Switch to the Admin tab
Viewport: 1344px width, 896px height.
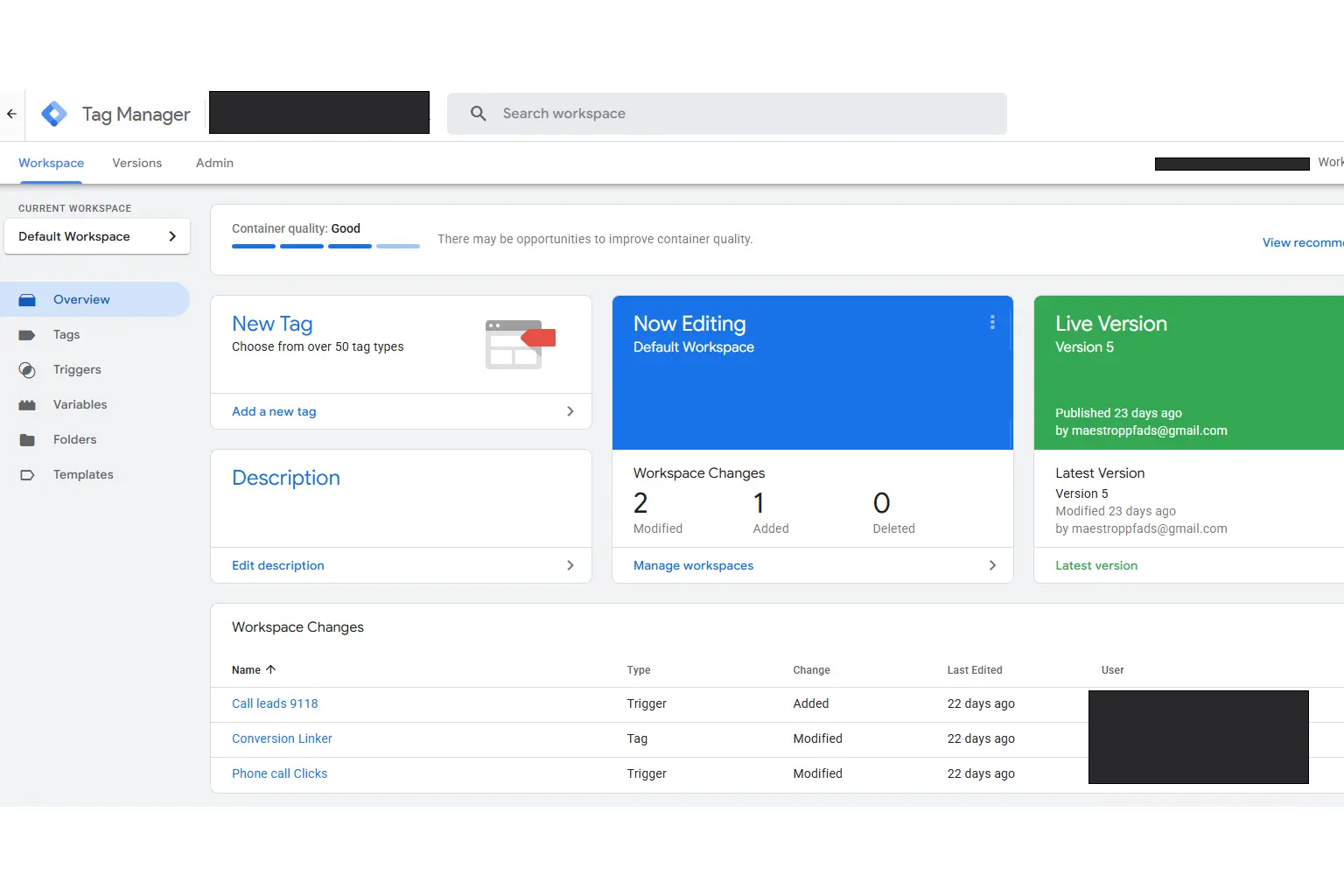(214, 163)
